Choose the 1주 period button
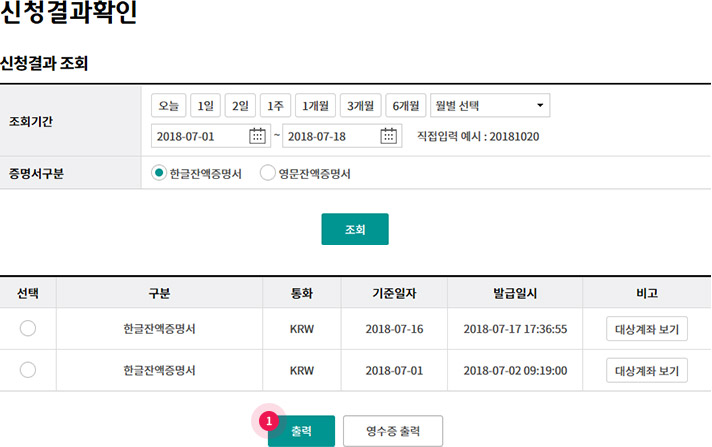Viewport: 712px width, 447px height. [x=275, y=105]
